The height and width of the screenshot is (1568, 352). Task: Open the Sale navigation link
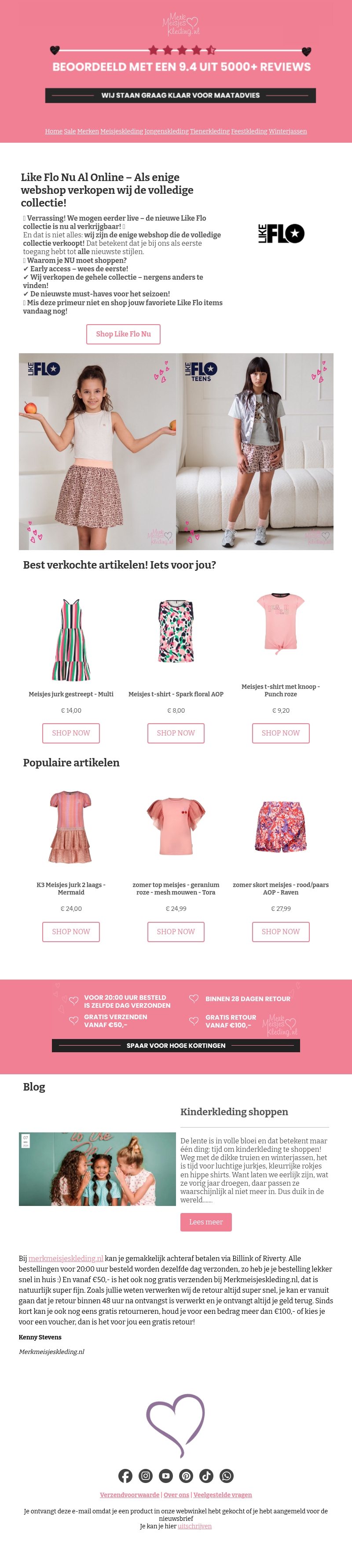click(x=70, y=132)
